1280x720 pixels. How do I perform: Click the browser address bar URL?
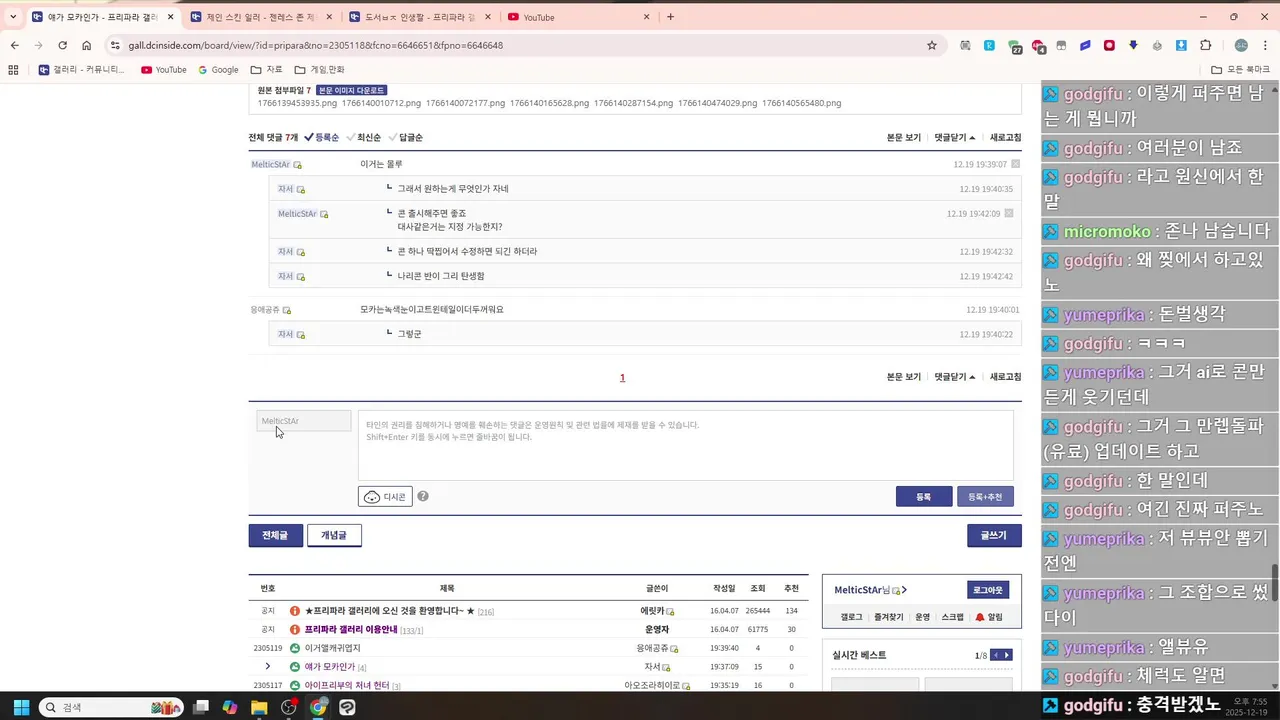click(315, 45)
